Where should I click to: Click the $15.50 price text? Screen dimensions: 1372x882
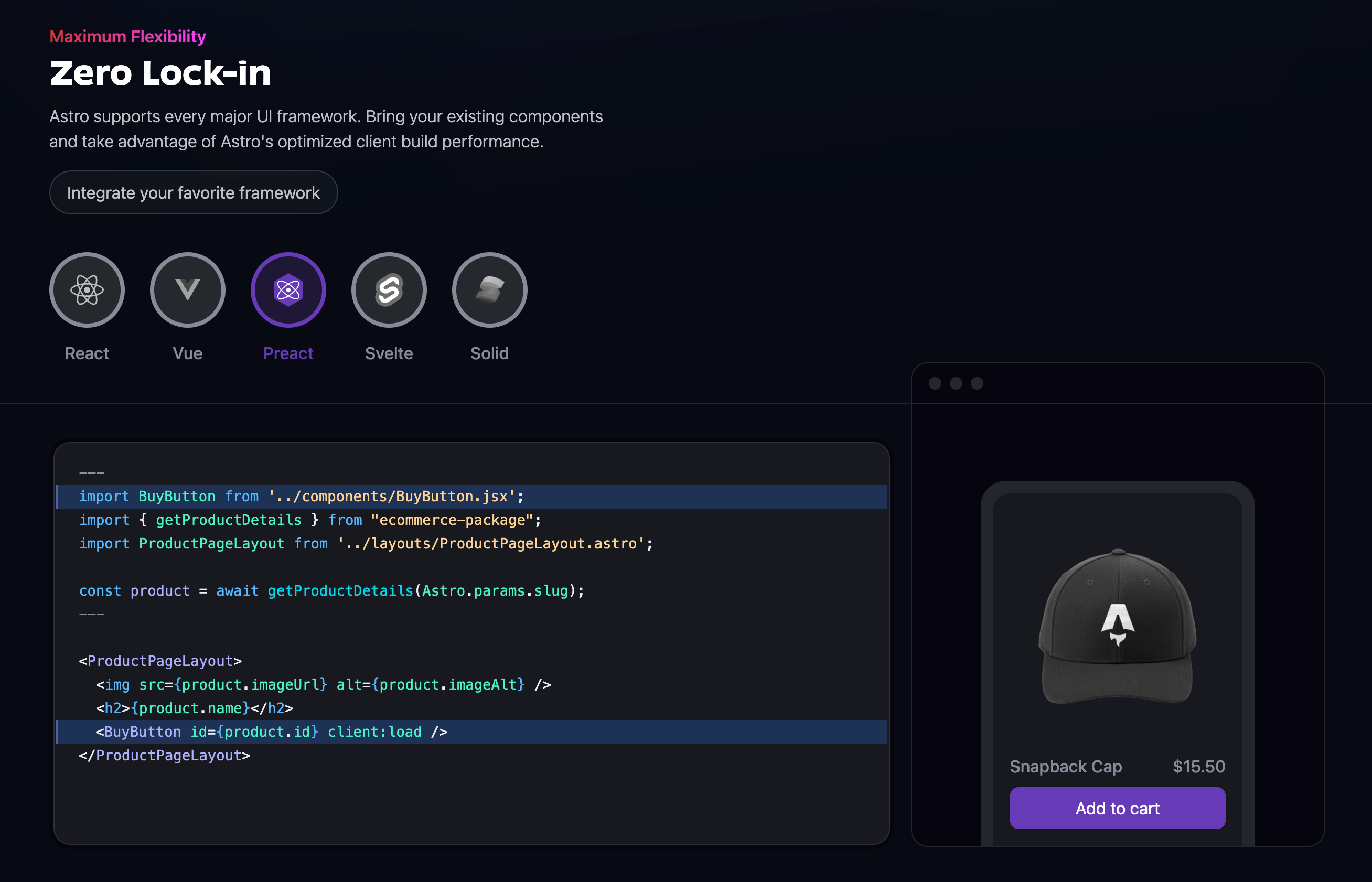pos(1198,766)
